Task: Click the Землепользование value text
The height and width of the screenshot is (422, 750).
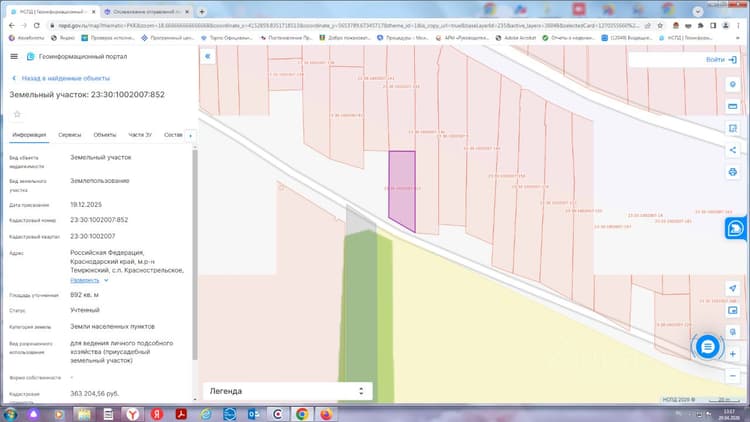Action: click(99, 181)
